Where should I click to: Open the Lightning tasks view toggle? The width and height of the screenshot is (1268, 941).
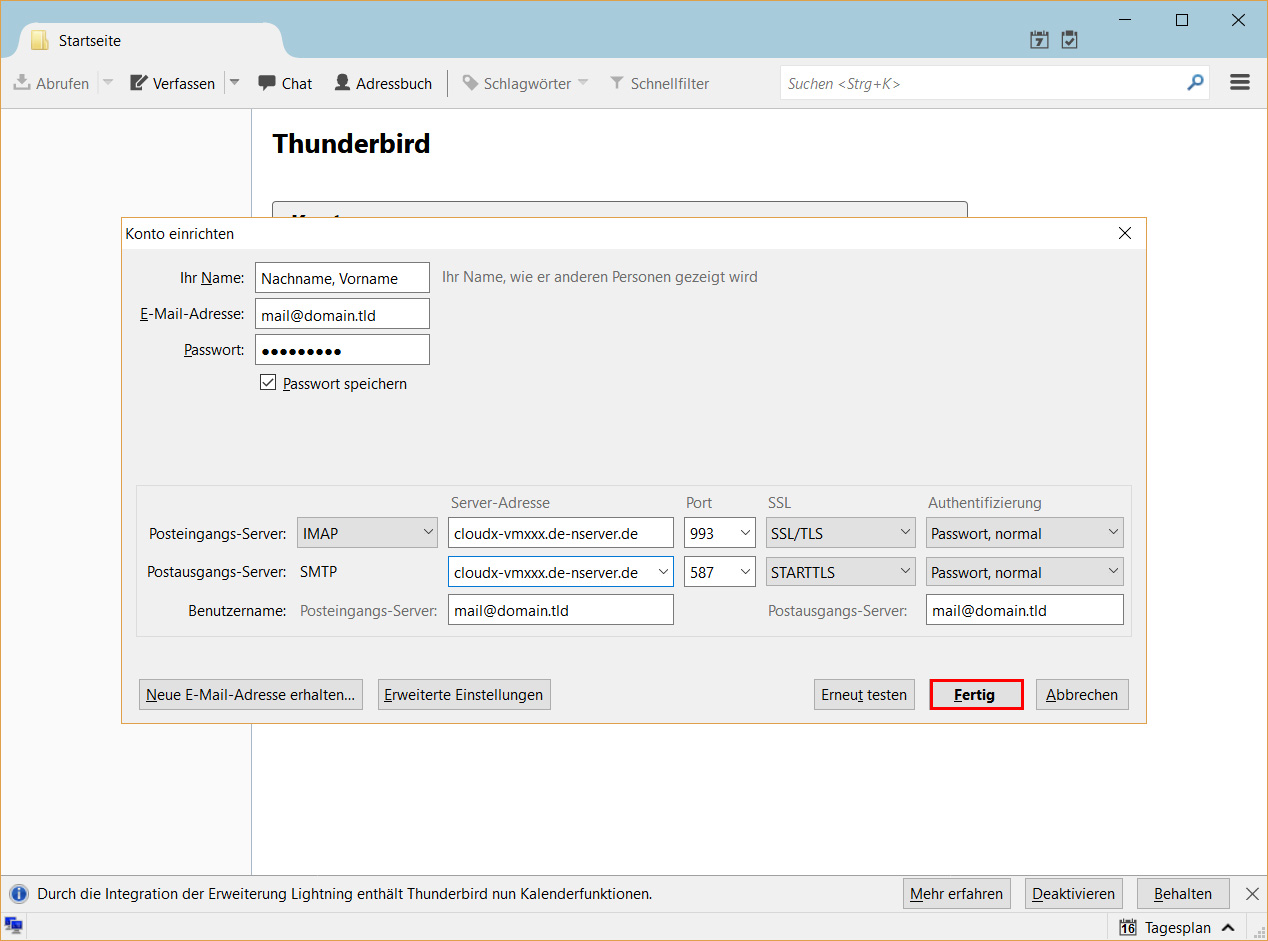(x=1069, y=39)
